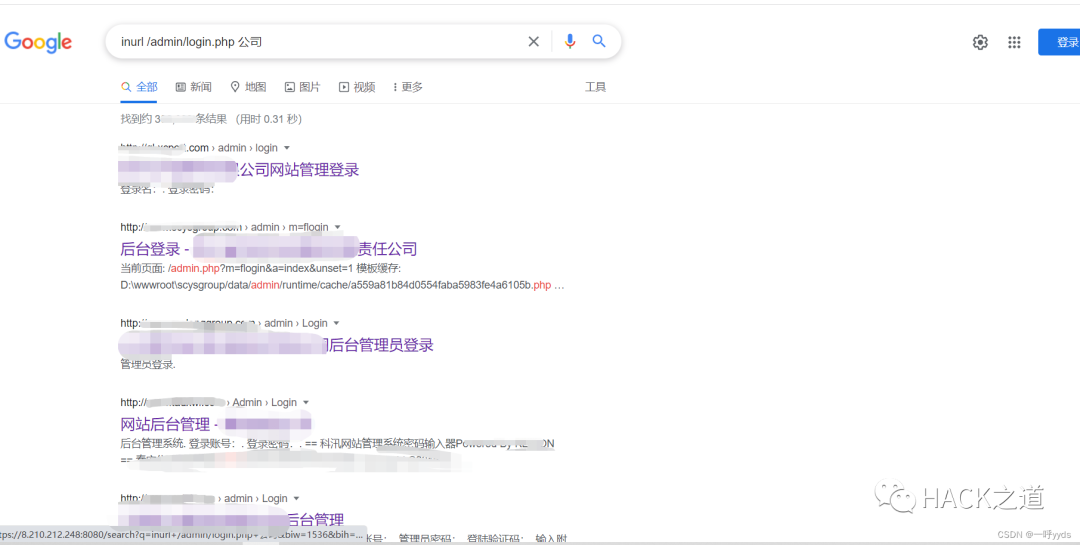
Task: Click the Google logo
Action: pos(38,42)
